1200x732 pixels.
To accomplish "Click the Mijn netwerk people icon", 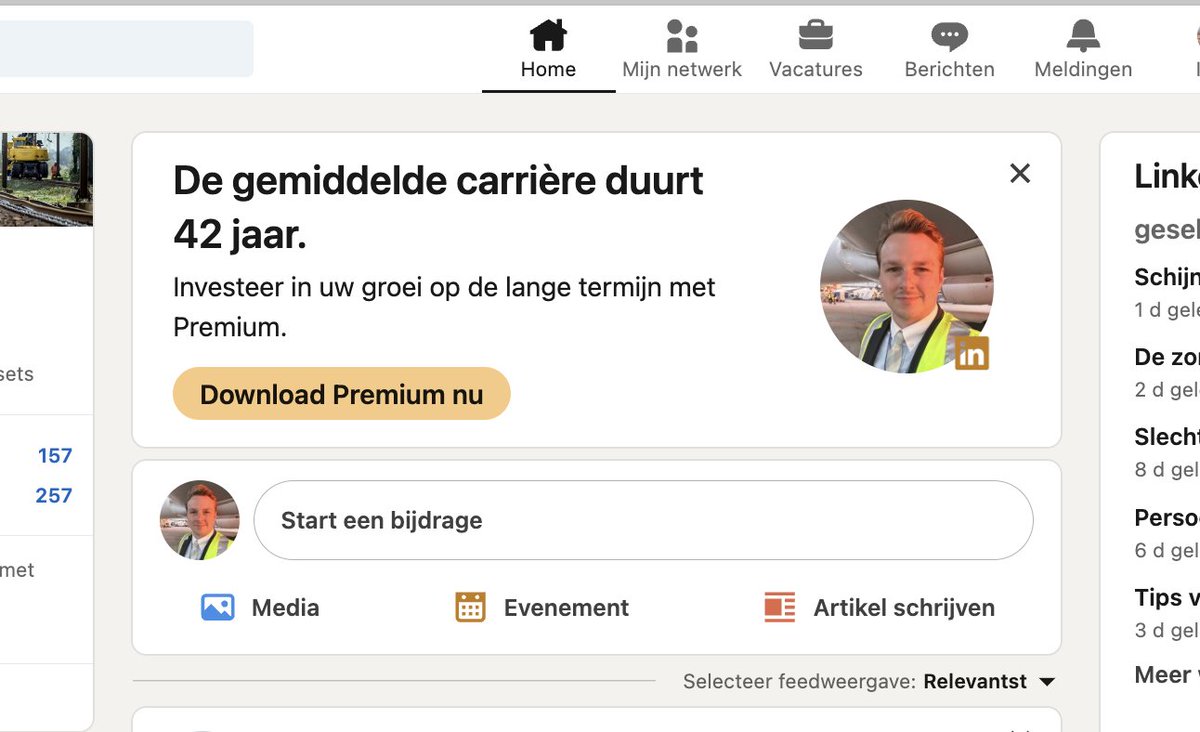I will point(682,35).
